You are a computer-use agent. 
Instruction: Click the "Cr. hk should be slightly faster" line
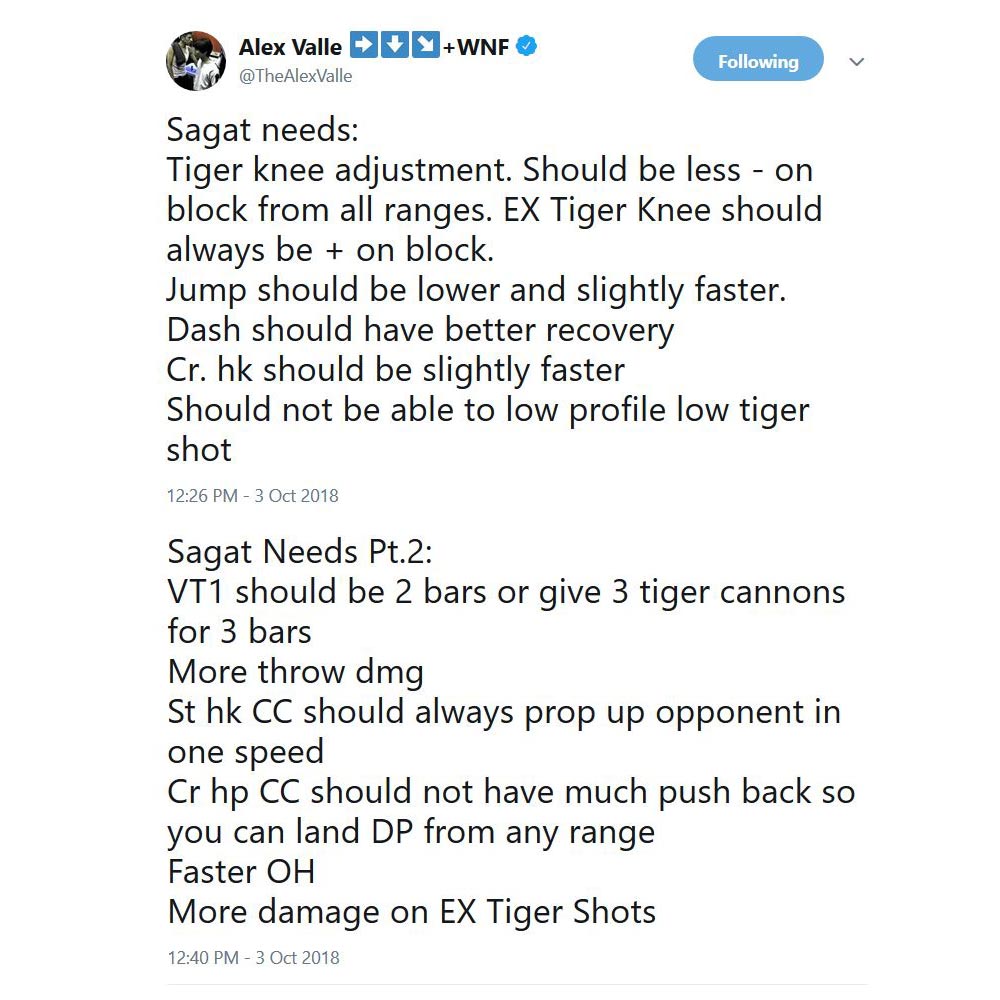point(395,370)
